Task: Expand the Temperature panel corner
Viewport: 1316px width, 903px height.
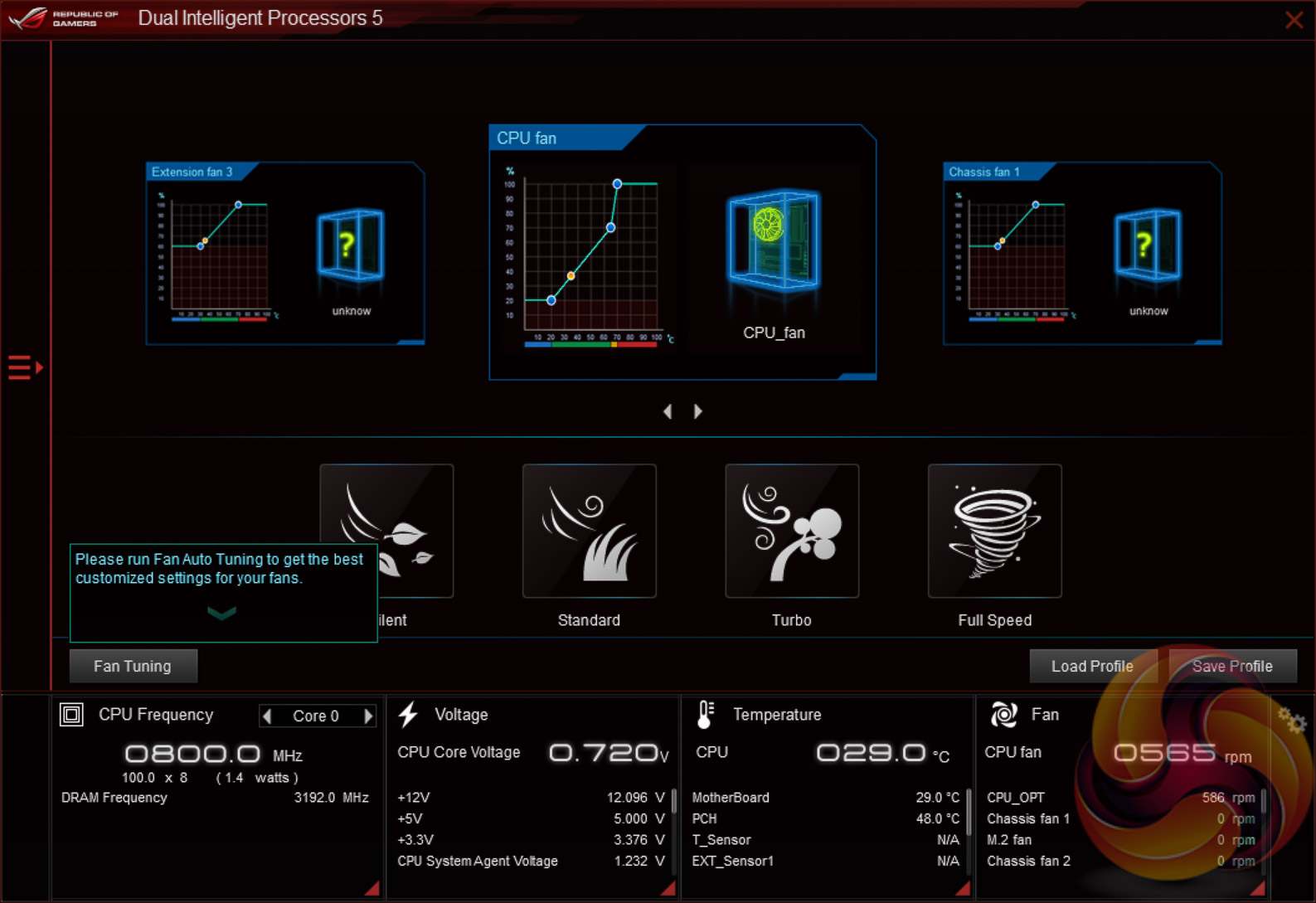Action: pos(963,888)
